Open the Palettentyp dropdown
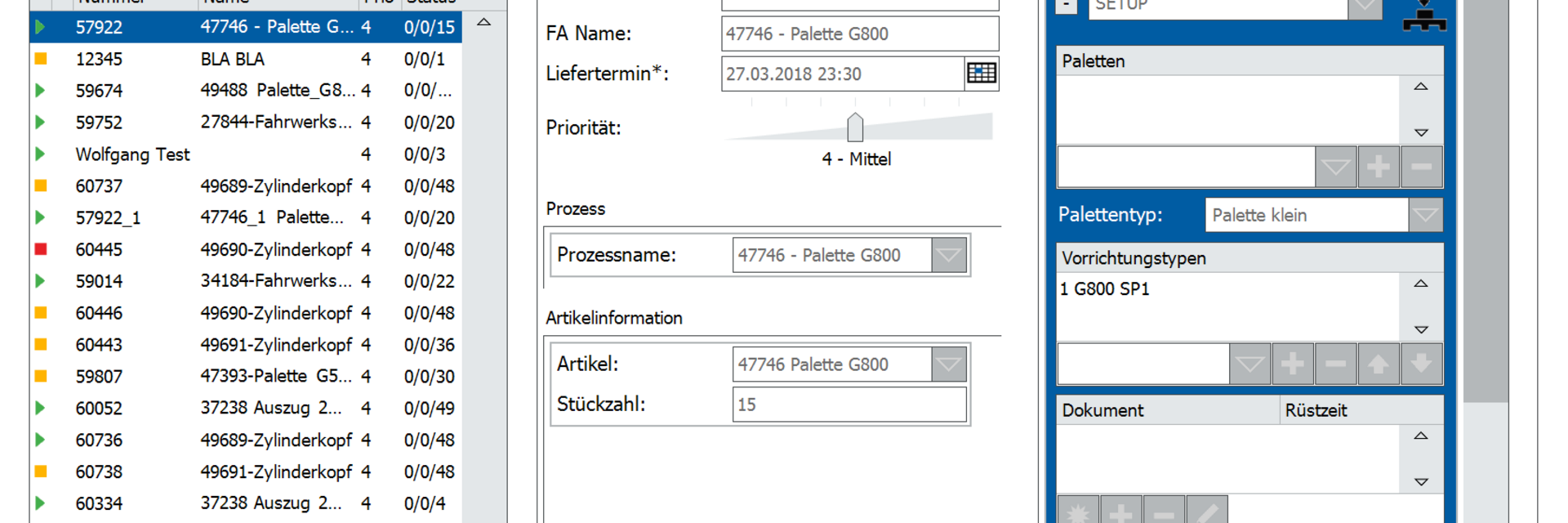This screenshot has width=1568, height=523. click(x=1425, y=215)
